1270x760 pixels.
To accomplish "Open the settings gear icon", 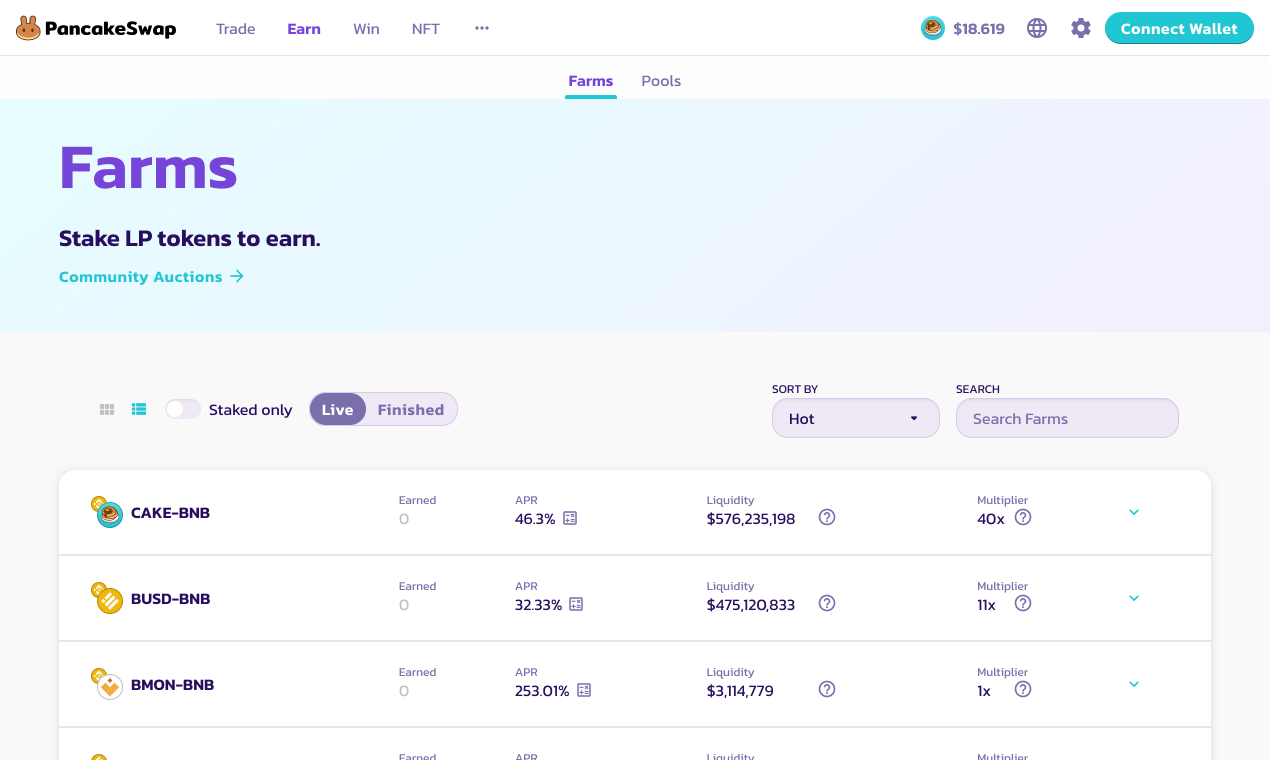I will 1081,28.
